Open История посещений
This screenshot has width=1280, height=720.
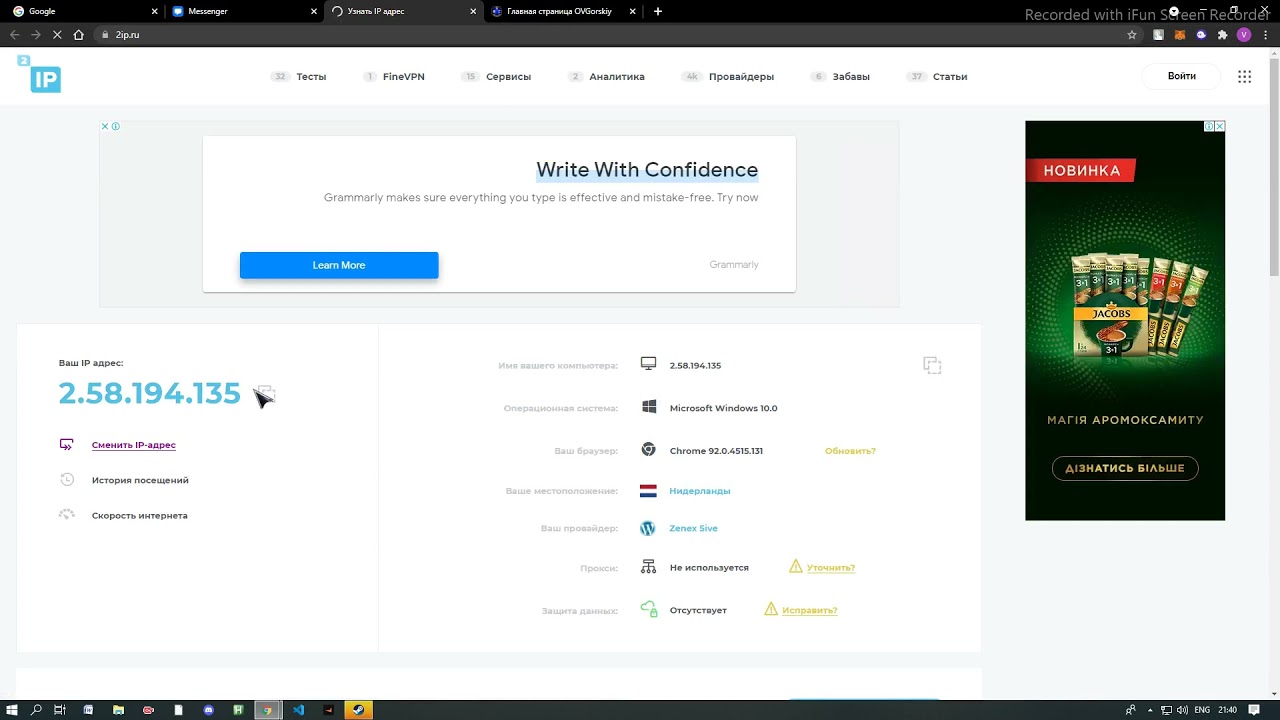(x=140, y=480)
